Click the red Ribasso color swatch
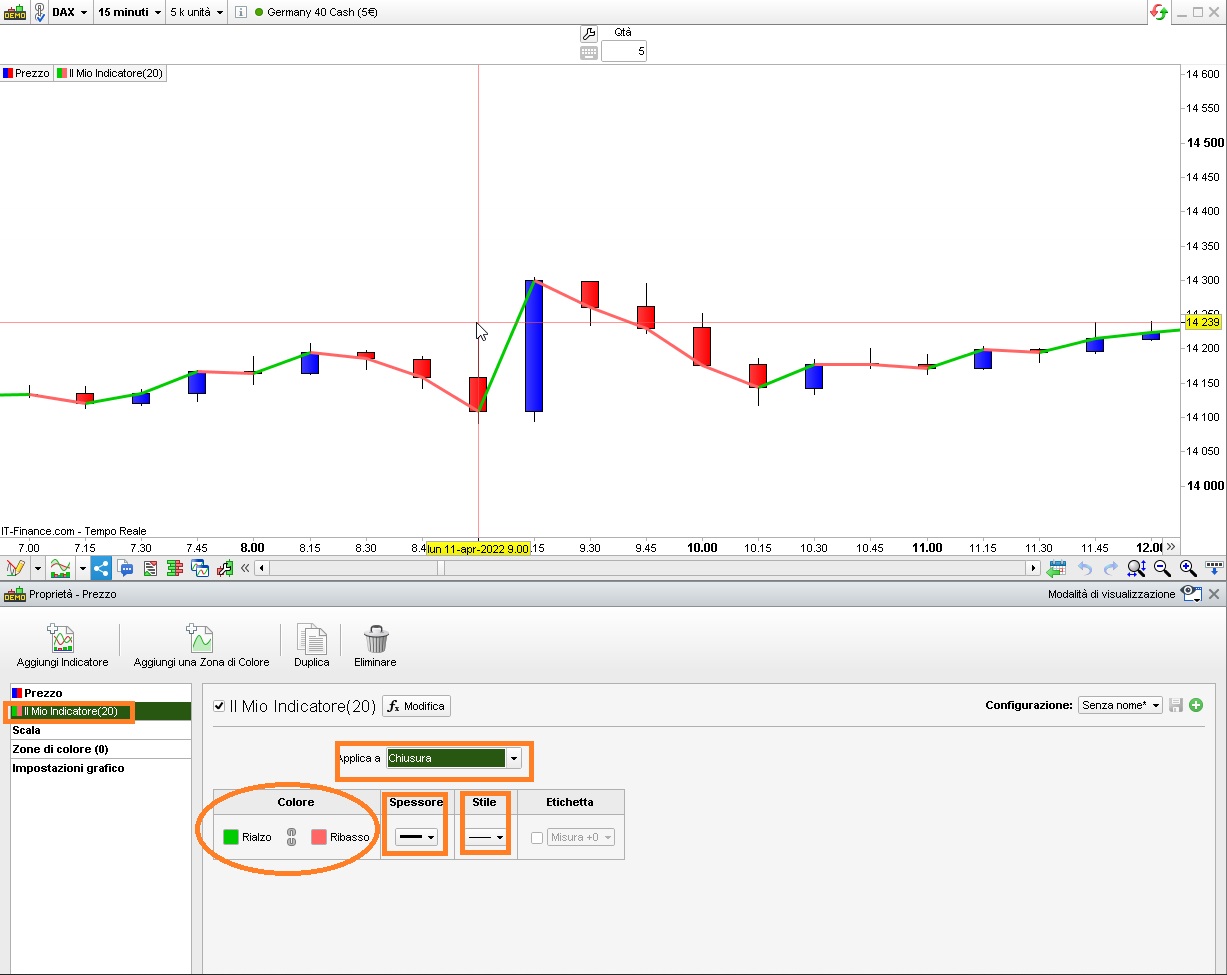1227x975 pixels. click(319, 837)
